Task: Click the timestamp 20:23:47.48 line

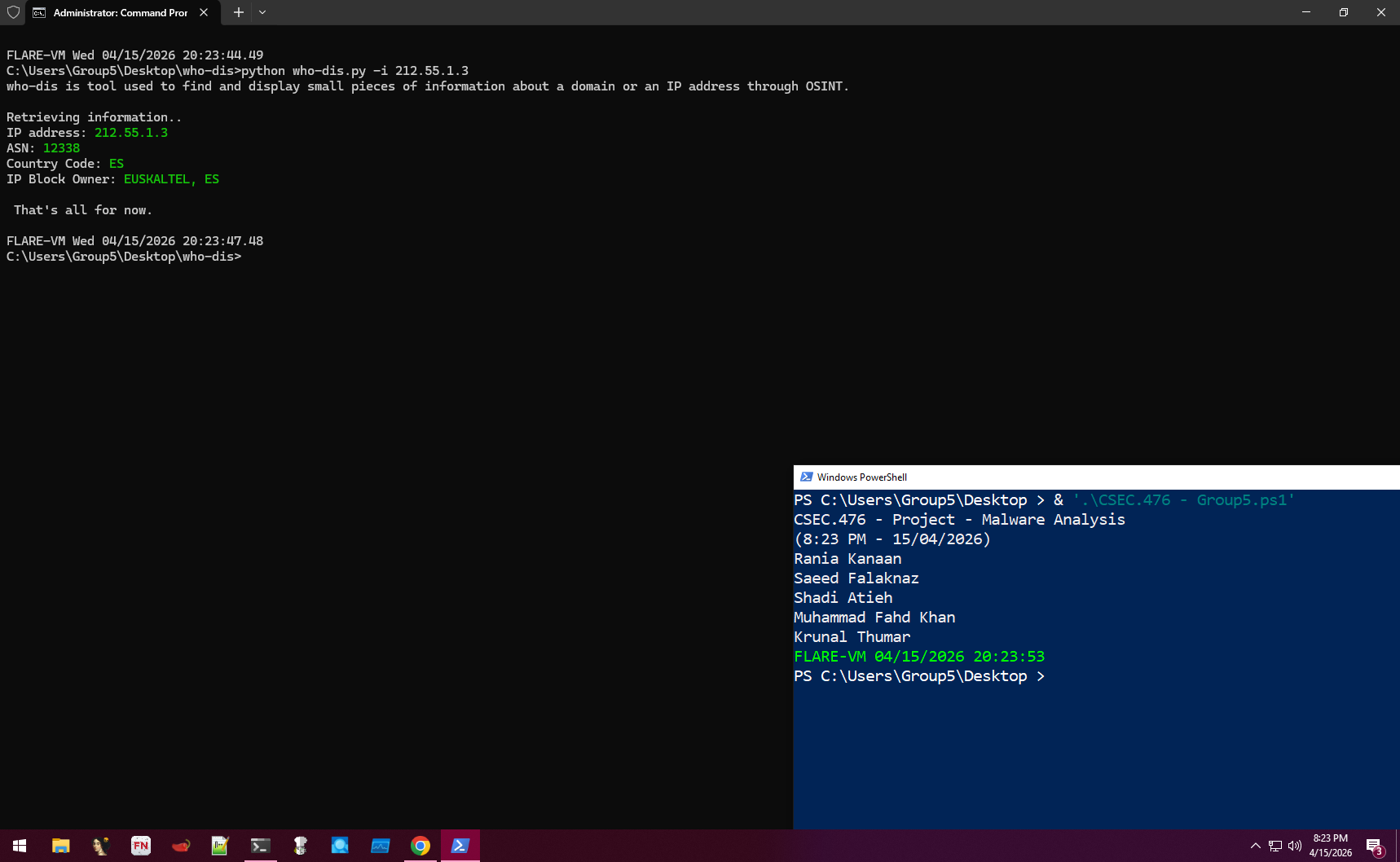Action: click(135, 241)
